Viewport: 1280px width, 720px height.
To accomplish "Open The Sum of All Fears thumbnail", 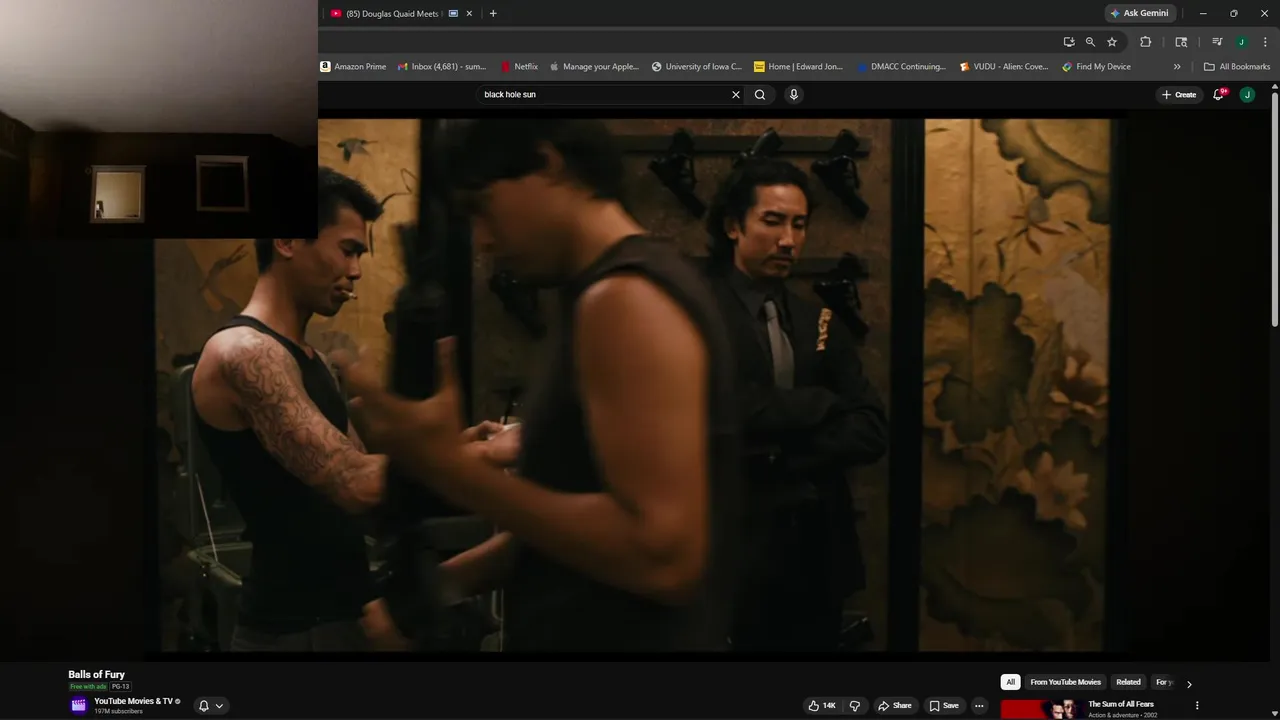I will coord(1041,709).
